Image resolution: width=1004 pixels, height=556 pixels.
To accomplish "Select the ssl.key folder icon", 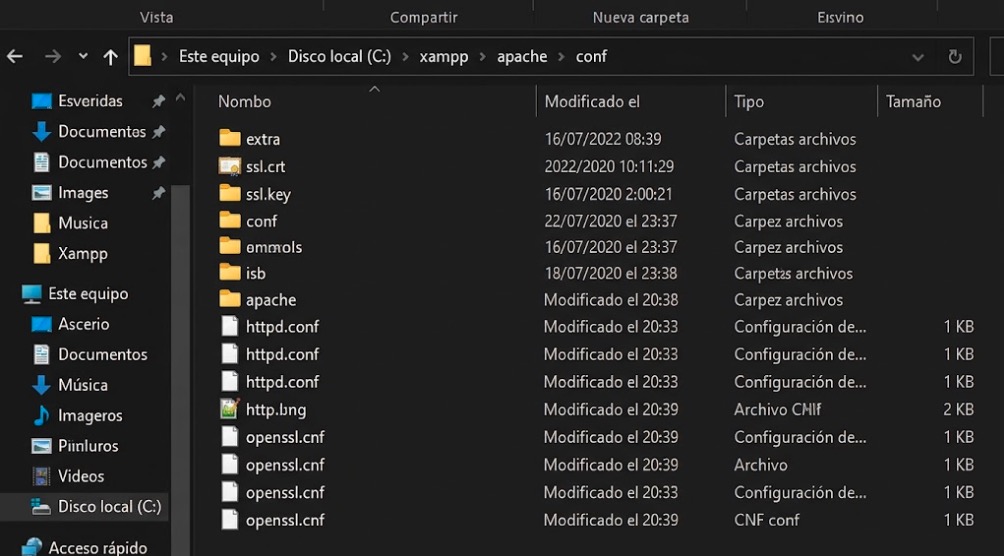I will click(230, 193).
